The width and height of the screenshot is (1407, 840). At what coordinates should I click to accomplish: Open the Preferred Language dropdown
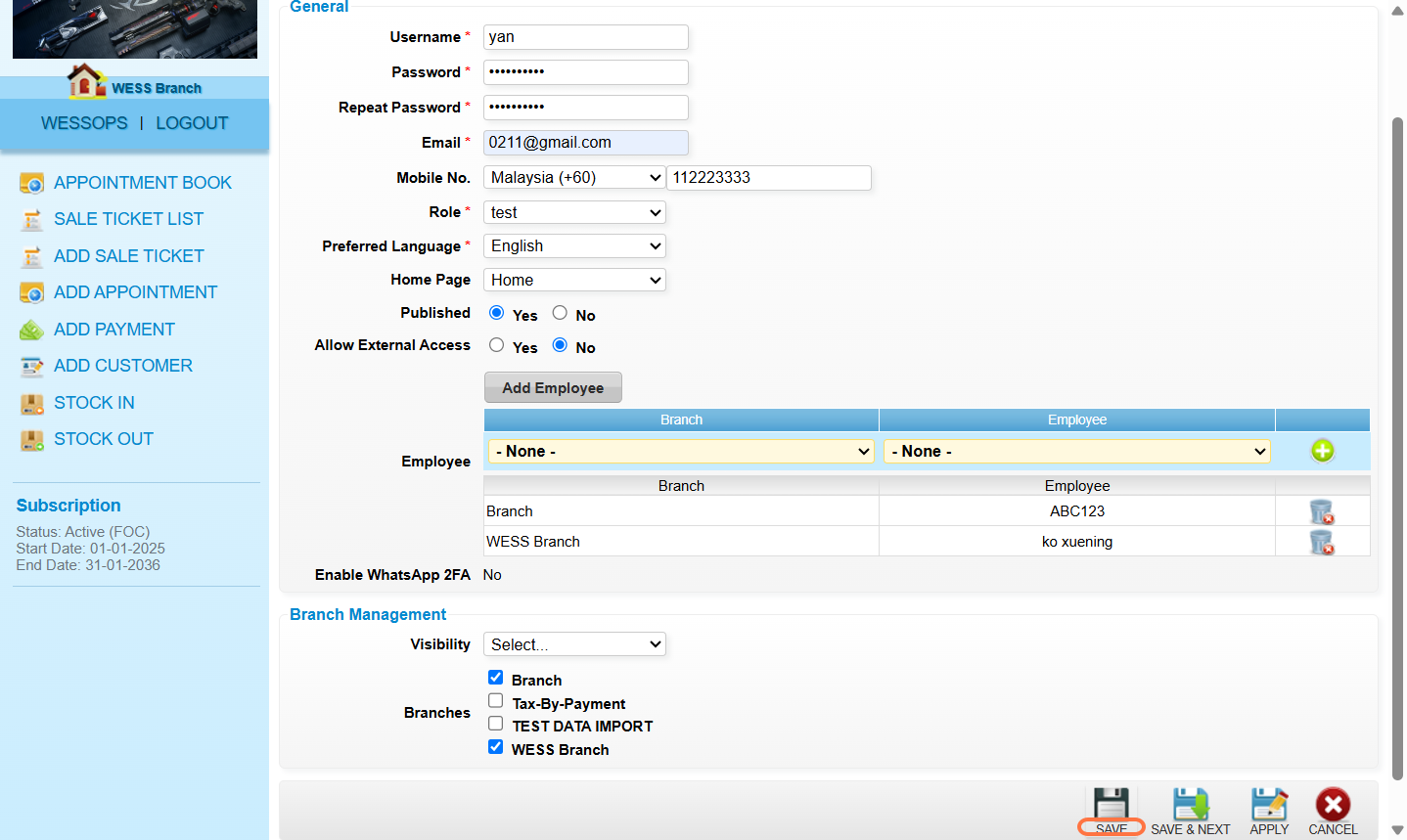pos(575,246)
